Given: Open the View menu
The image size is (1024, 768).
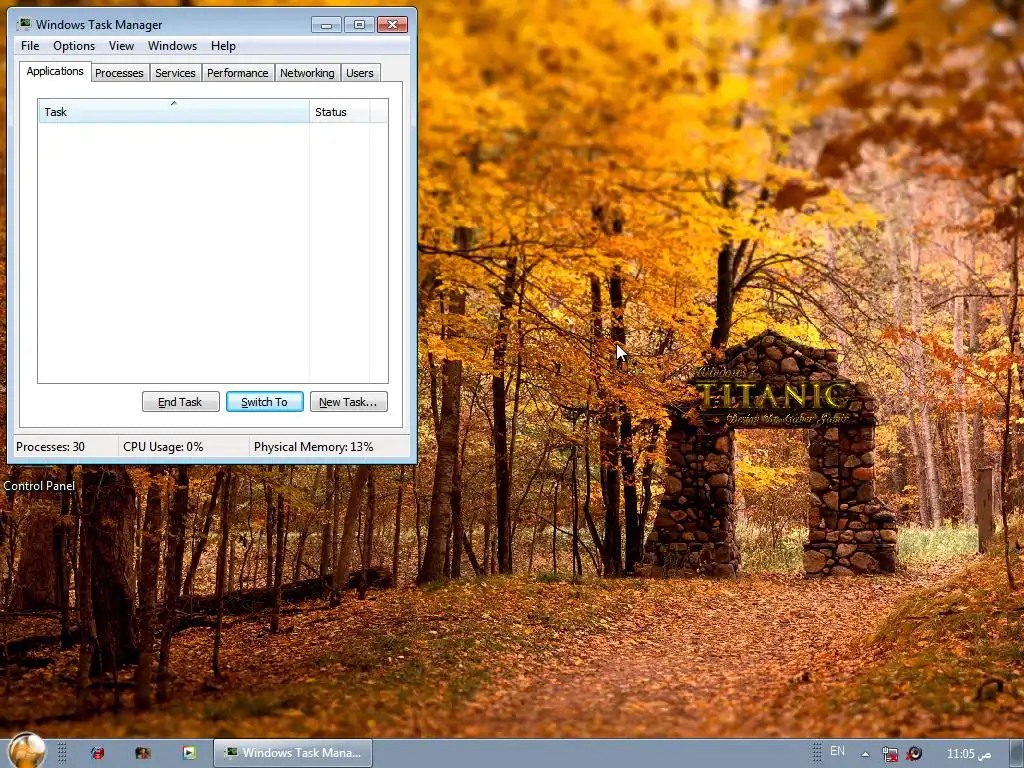Looking at the screenshot, I should tap(121, 46).
